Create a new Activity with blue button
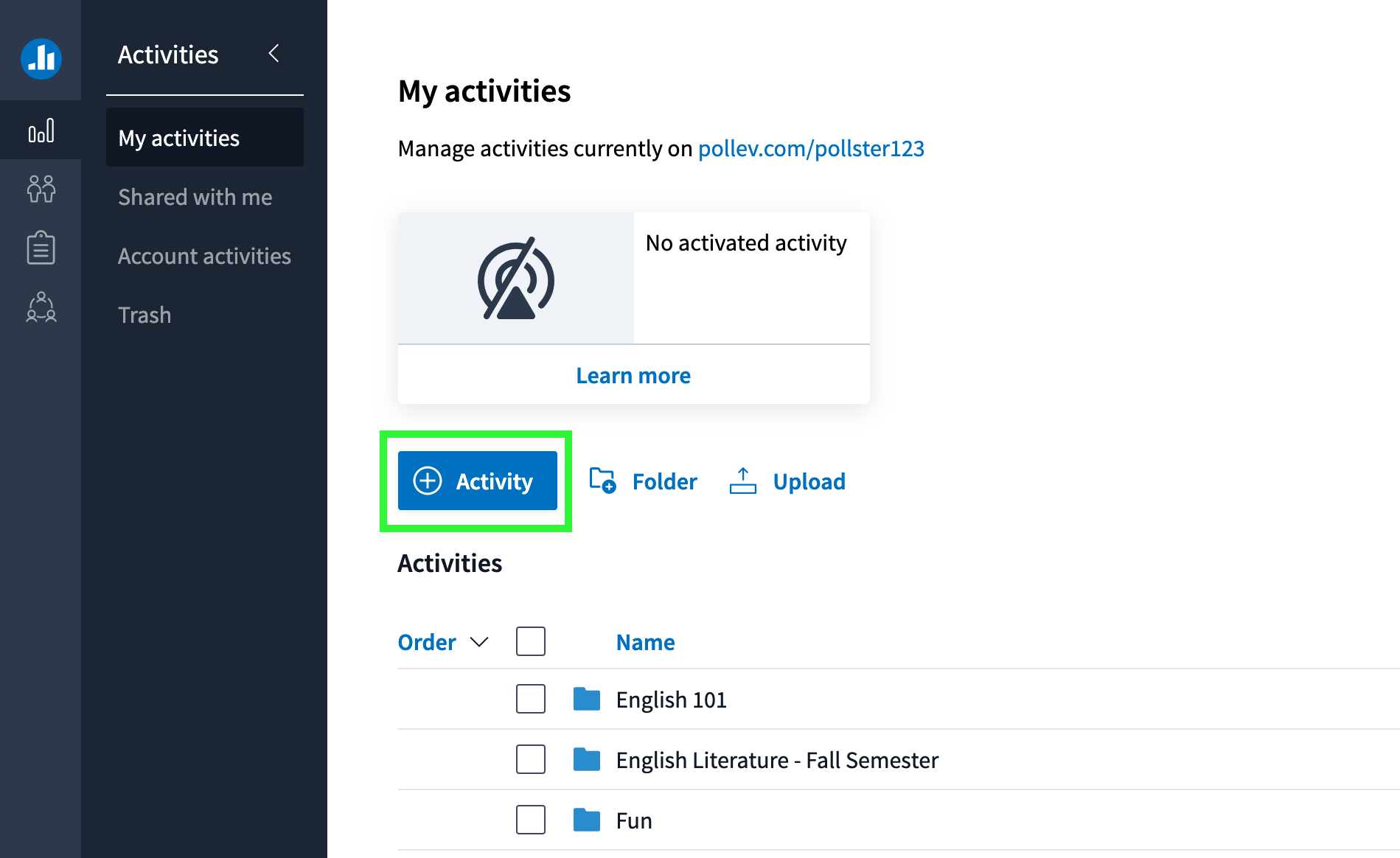Image resolution: width=1400 pixels, height=858 pixels. tap(477, 481)
